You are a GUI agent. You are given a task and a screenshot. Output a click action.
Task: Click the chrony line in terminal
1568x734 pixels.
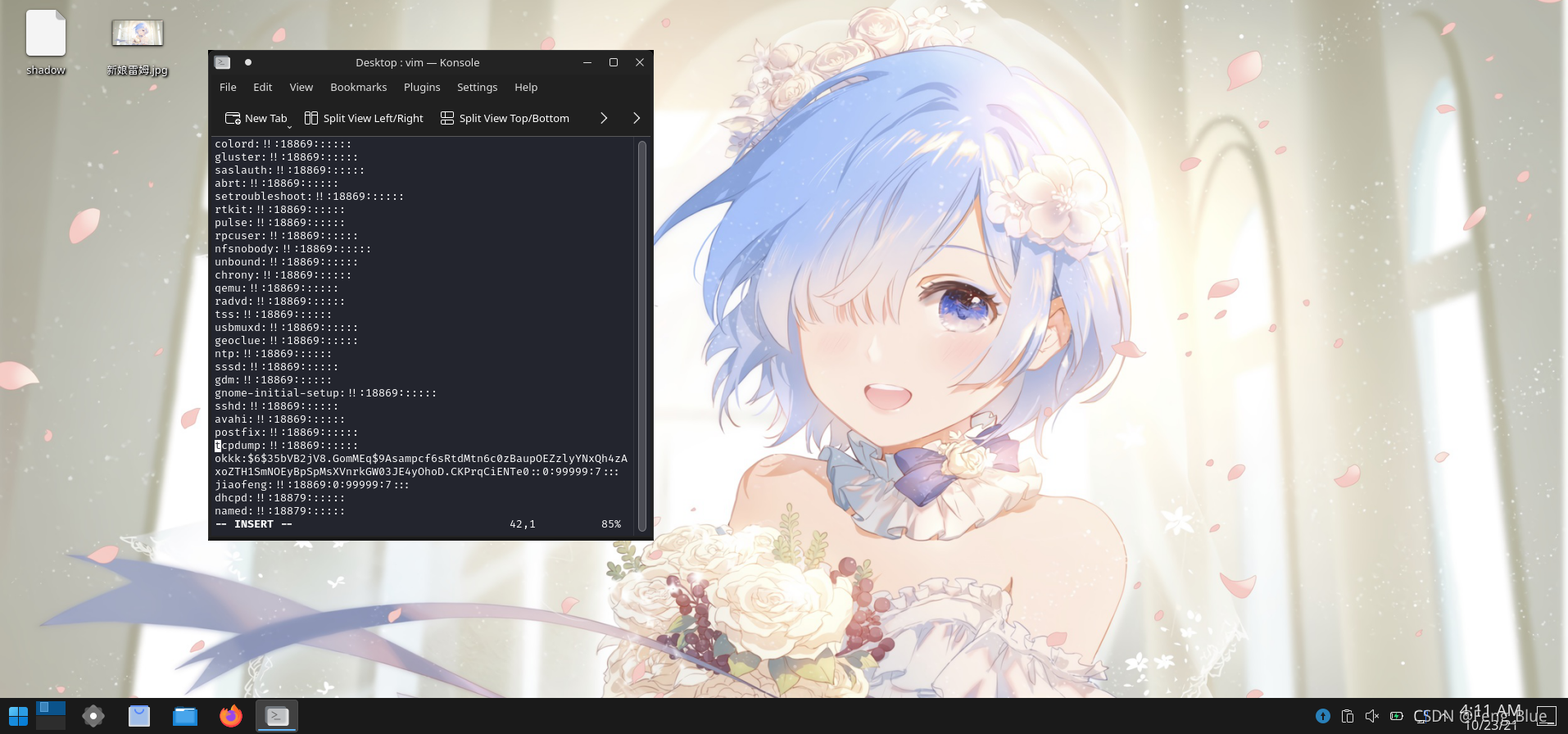(283, 275)
